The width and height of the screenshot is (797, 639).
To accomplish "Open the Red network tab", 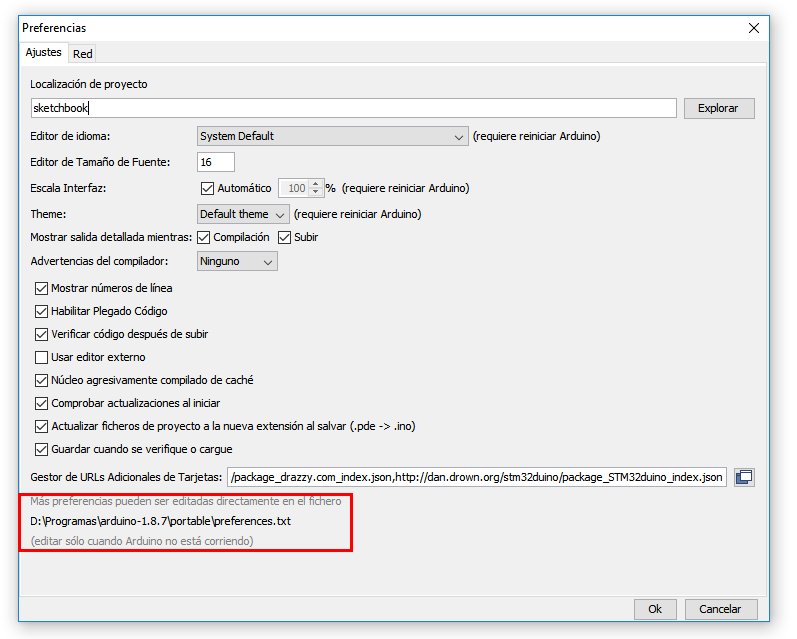I will click(82, 54).
